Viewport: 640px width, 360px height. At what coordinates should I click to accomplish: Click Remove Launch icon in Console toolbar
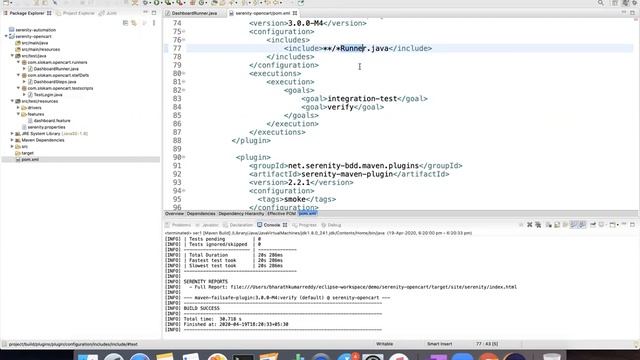(x=529, y=225)
